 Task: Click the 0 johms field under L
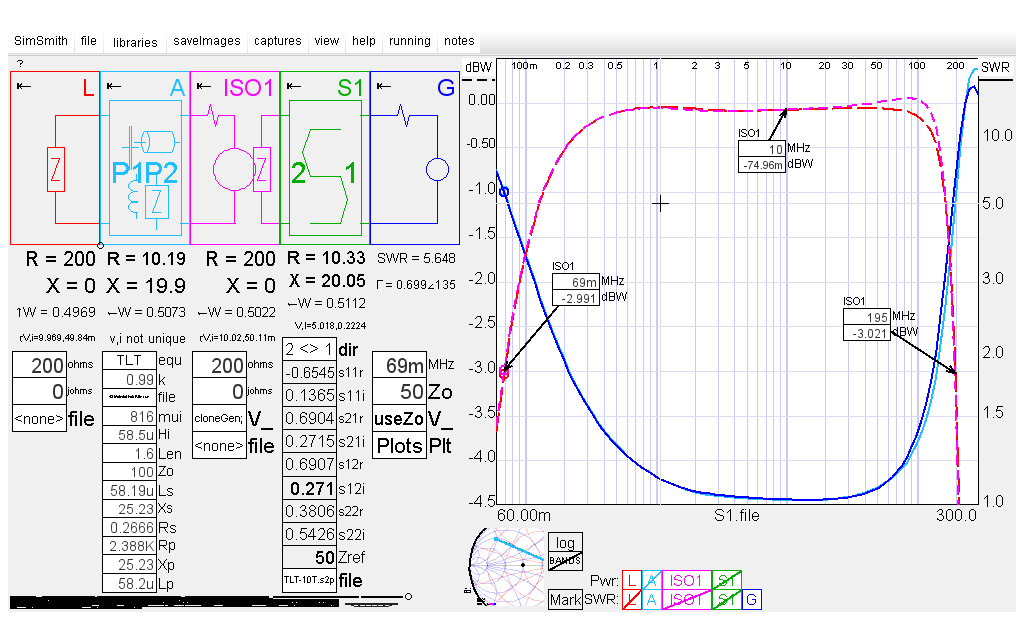[x=39, y=391]
